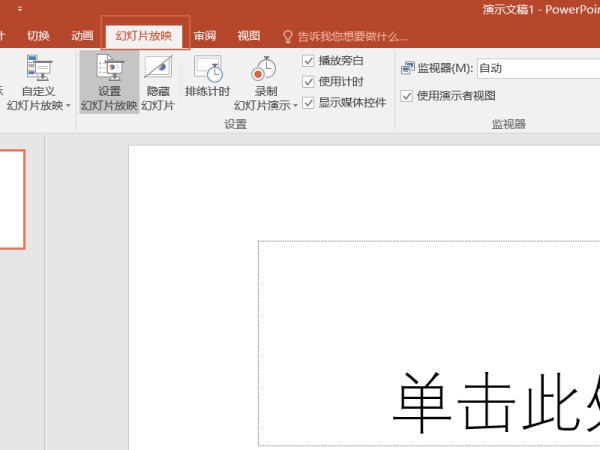Switch to the 审阅 tab
Screen dimensions: 600x450
click(x=205, y=36)
